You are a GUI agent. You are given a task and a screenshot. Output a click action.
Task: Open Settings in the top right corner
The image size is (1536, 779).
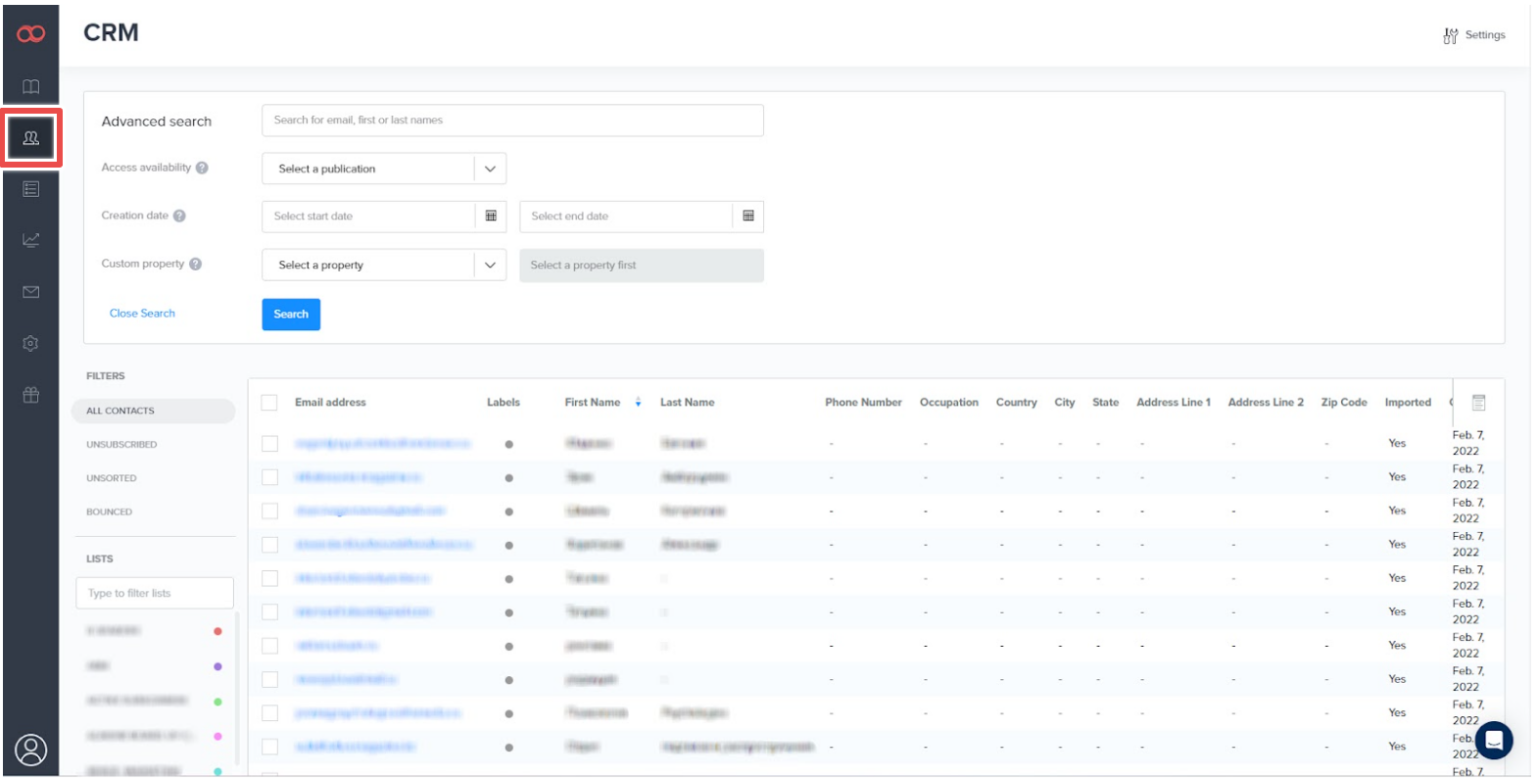click(1472, 34)
